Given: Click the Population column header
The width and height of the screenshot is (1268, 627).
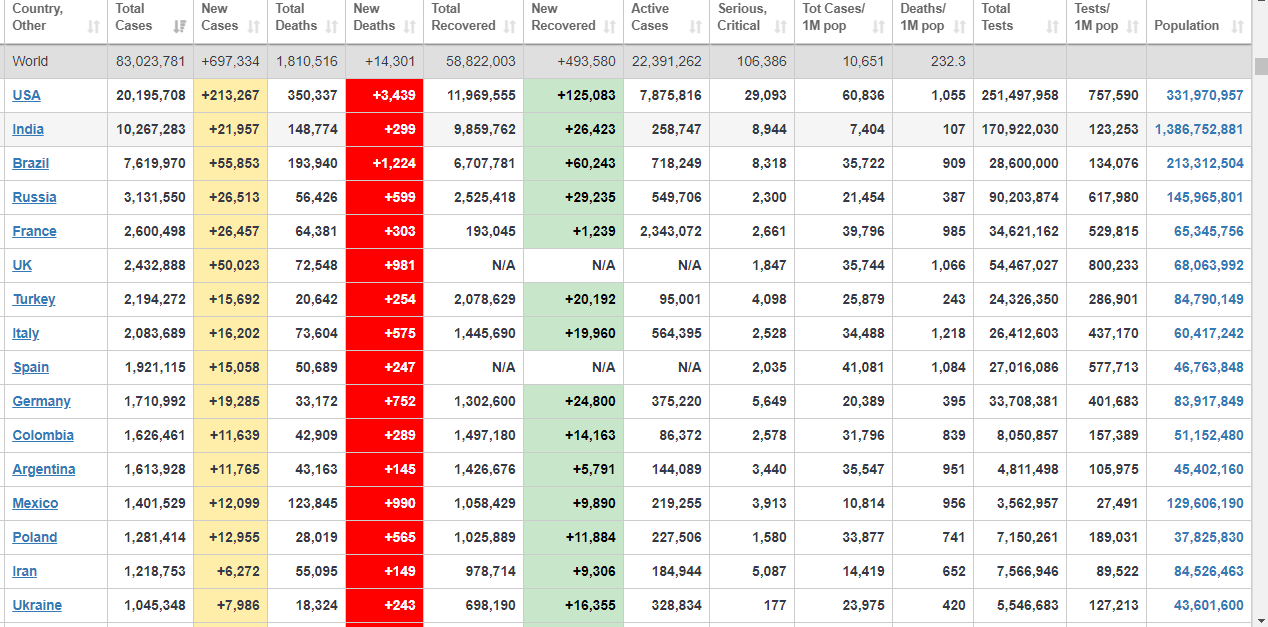Looking at the screenshot, I should (x=1199, y=21).
